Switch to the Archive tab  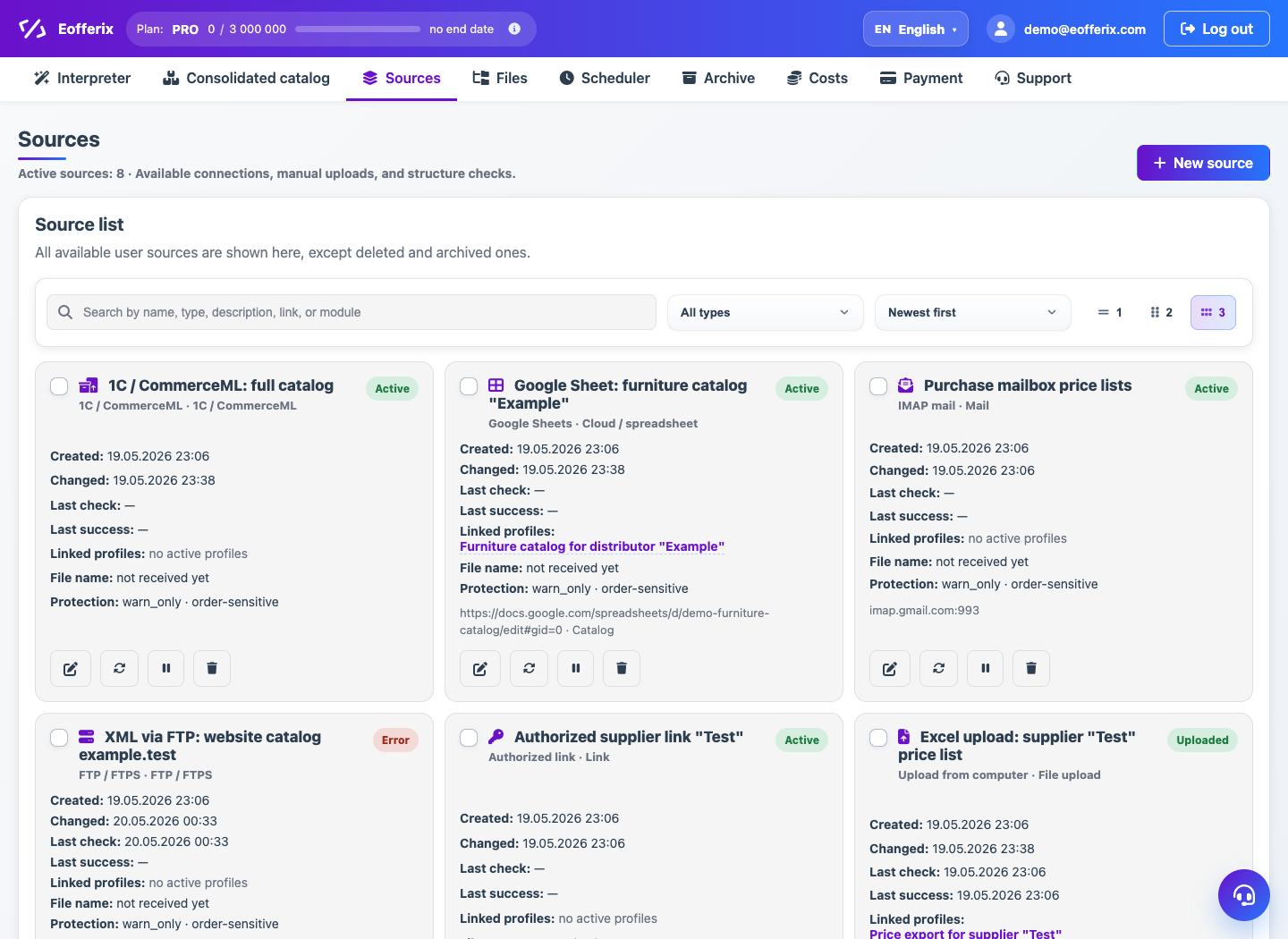pyautogui.click(x=718, y=78)
